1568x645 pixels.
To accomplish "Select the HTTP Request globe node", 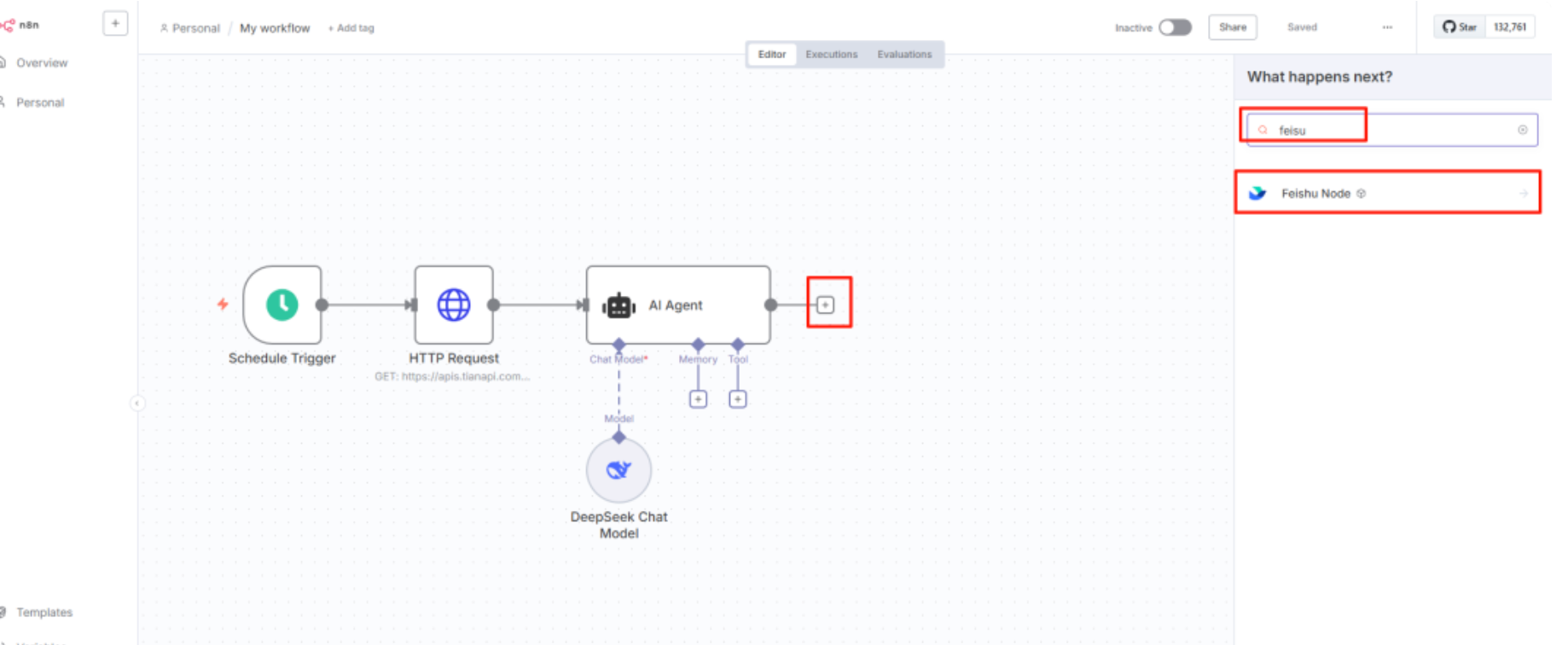I will [454, 305].
